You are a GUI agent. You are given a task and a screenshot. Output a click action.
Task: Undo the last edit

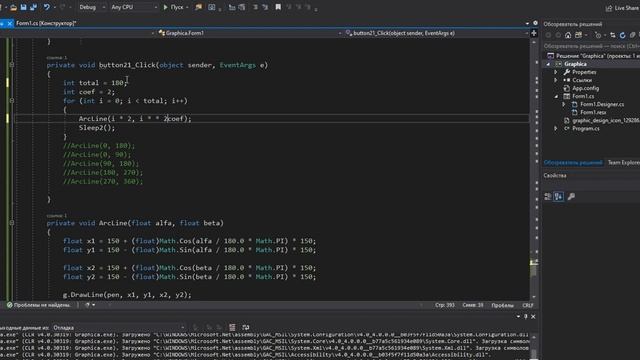47,7
